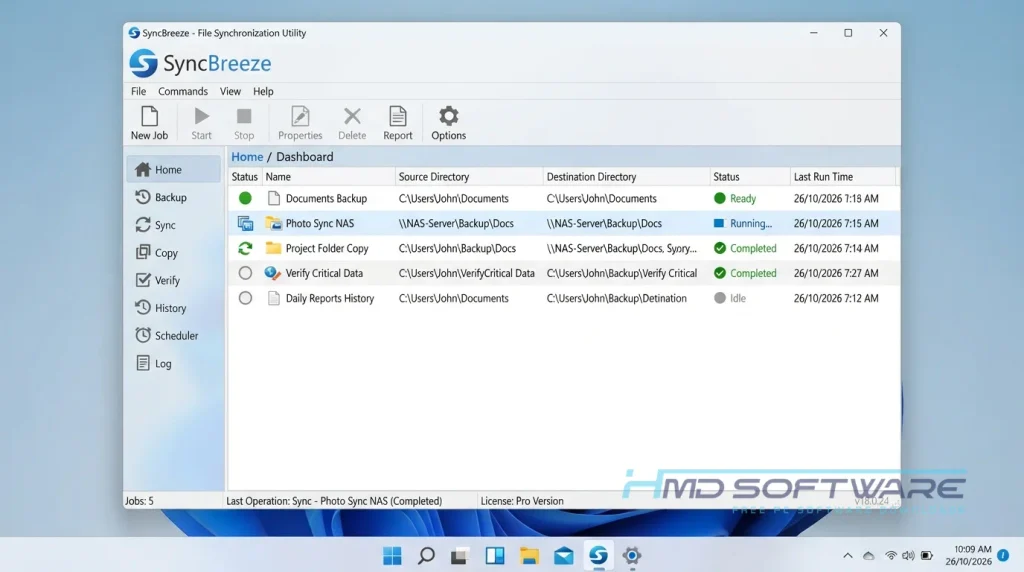
Task: Click Idle status of Daily Reports History
Action: (x=730, y=298)
